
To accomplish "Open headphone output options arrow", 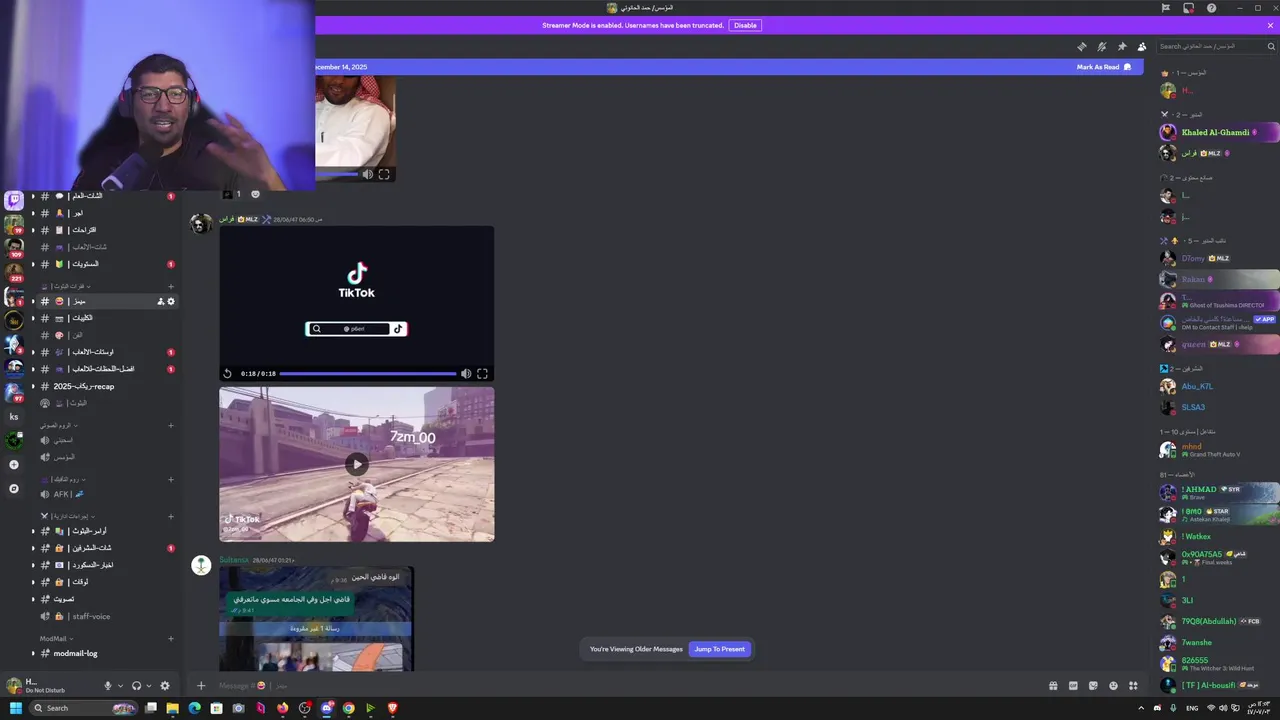I will 149,686.
